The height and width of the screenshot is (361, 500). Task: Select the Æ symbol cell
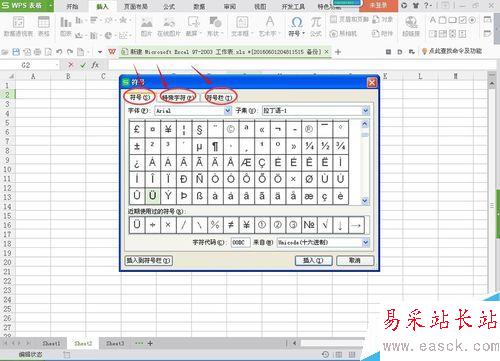tap(246, 162)
